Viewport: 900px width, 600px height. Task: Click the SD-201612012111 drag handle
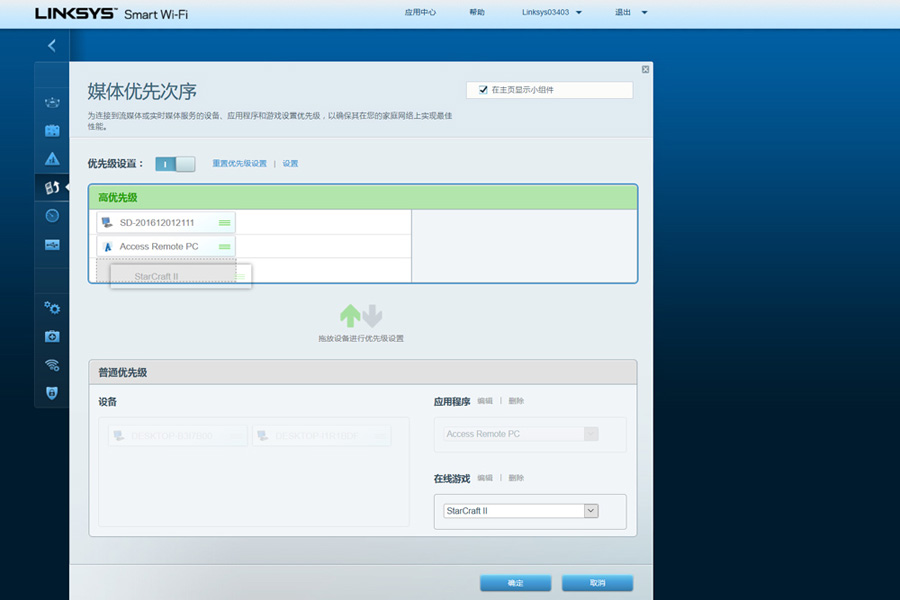(225, 222)
